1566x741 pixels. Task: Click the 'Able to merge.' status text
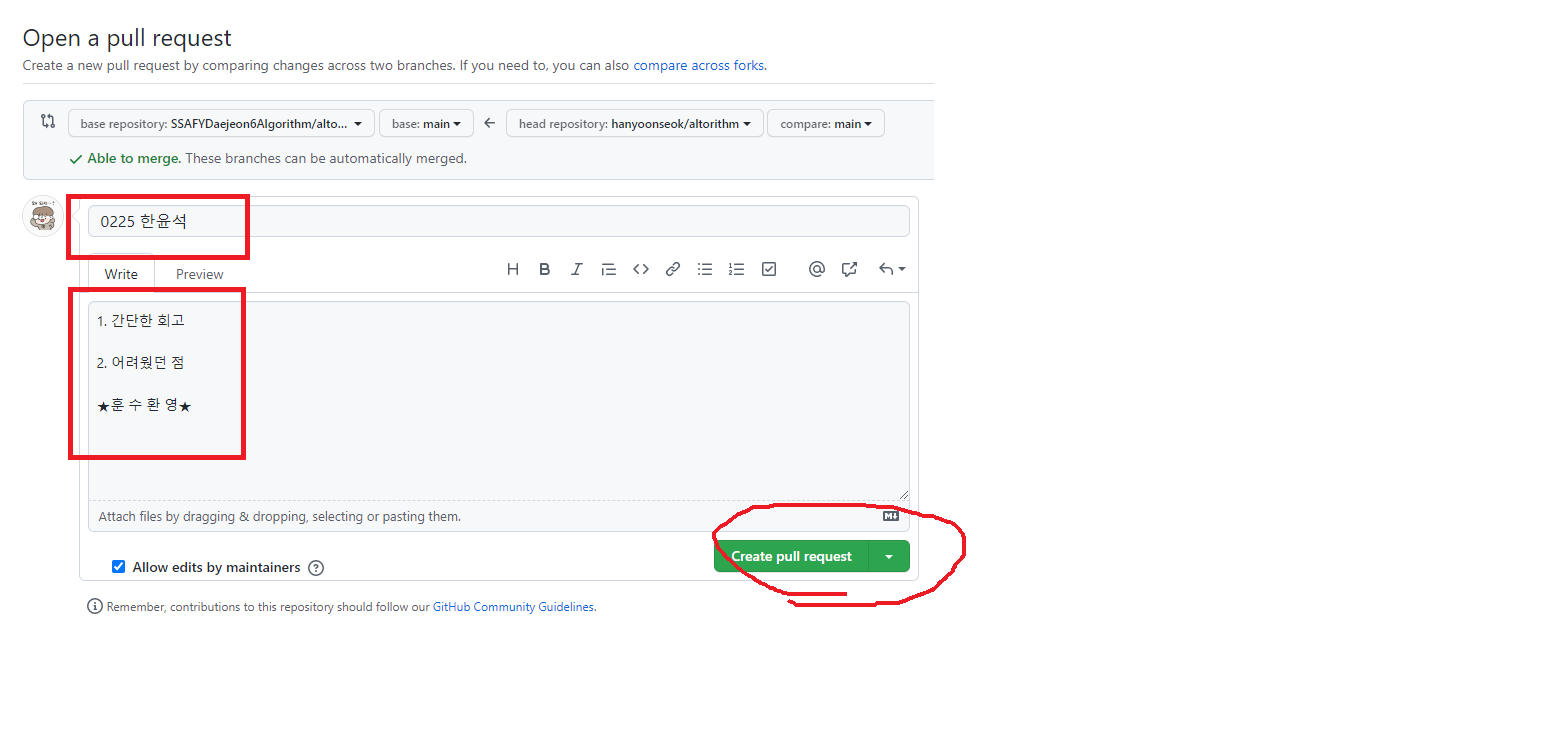pos(134,158)
